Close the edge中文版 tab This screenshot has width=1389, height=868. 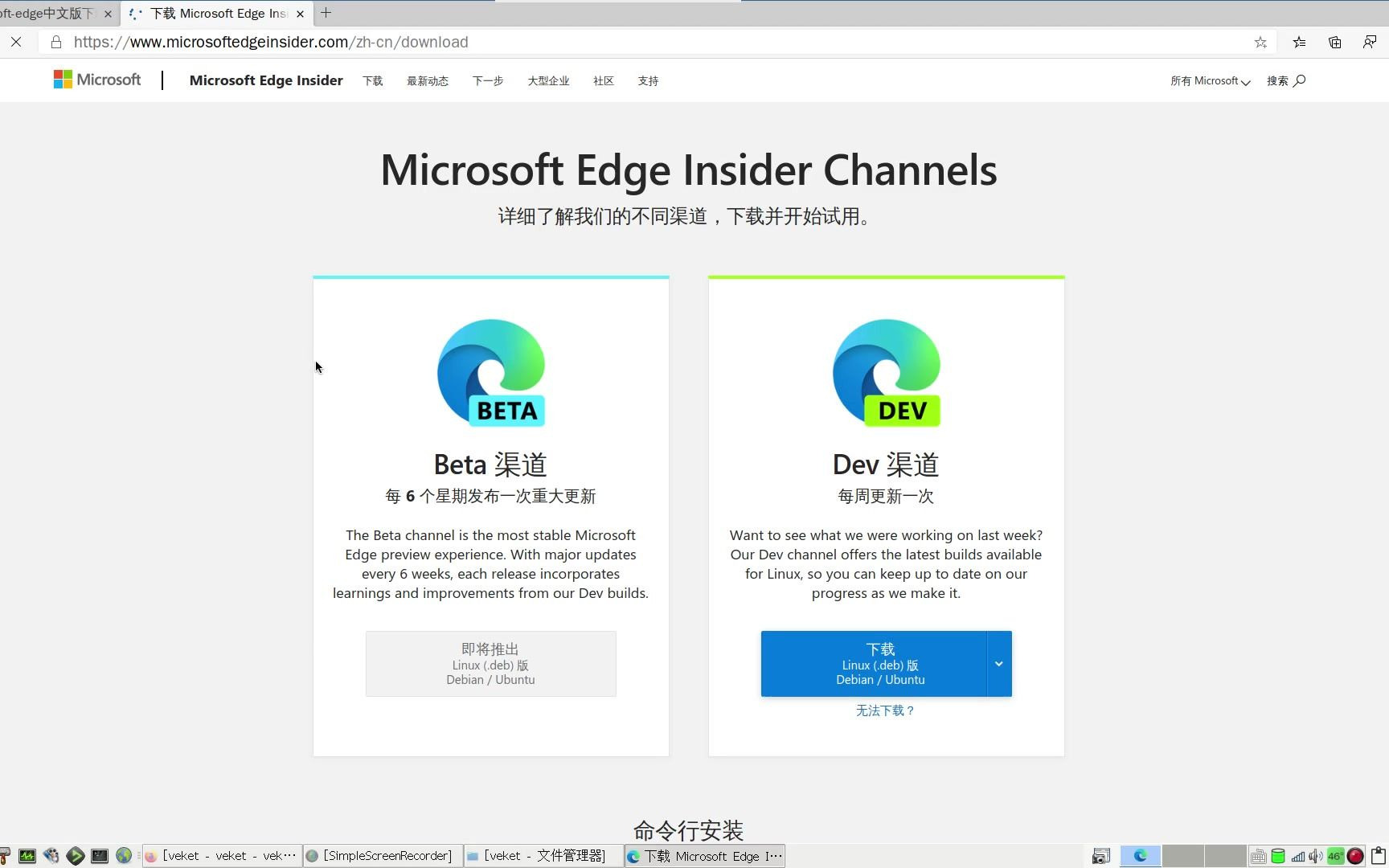point(108,14)
